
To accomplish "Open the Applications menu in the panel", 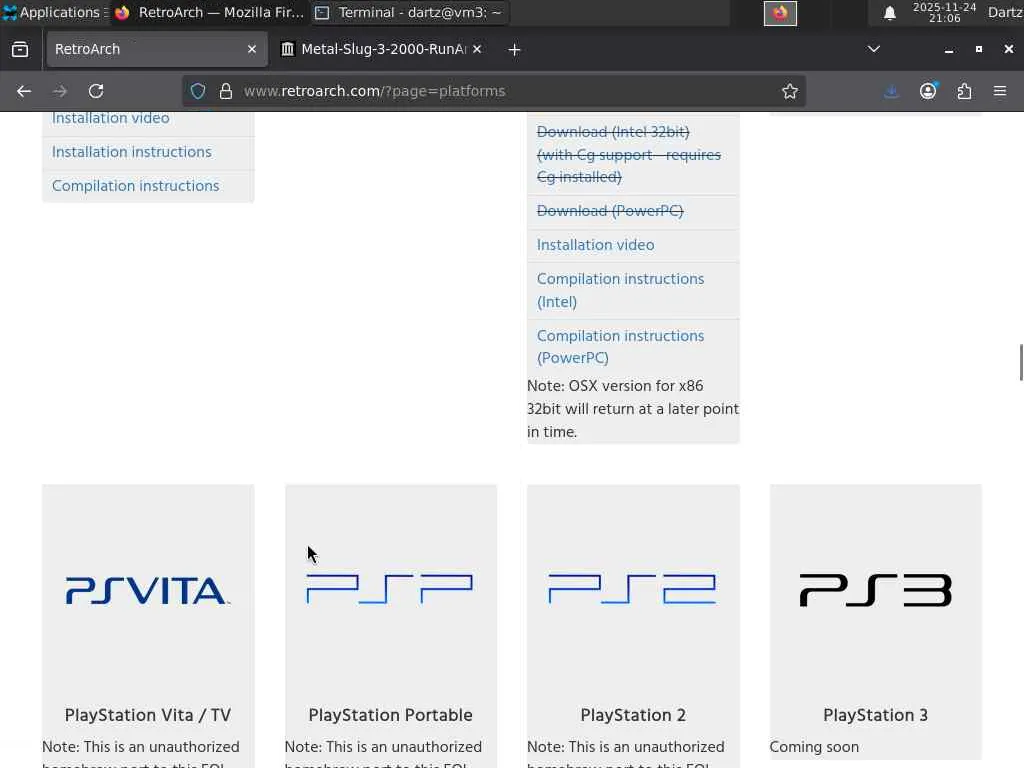I will coord(55,12).
